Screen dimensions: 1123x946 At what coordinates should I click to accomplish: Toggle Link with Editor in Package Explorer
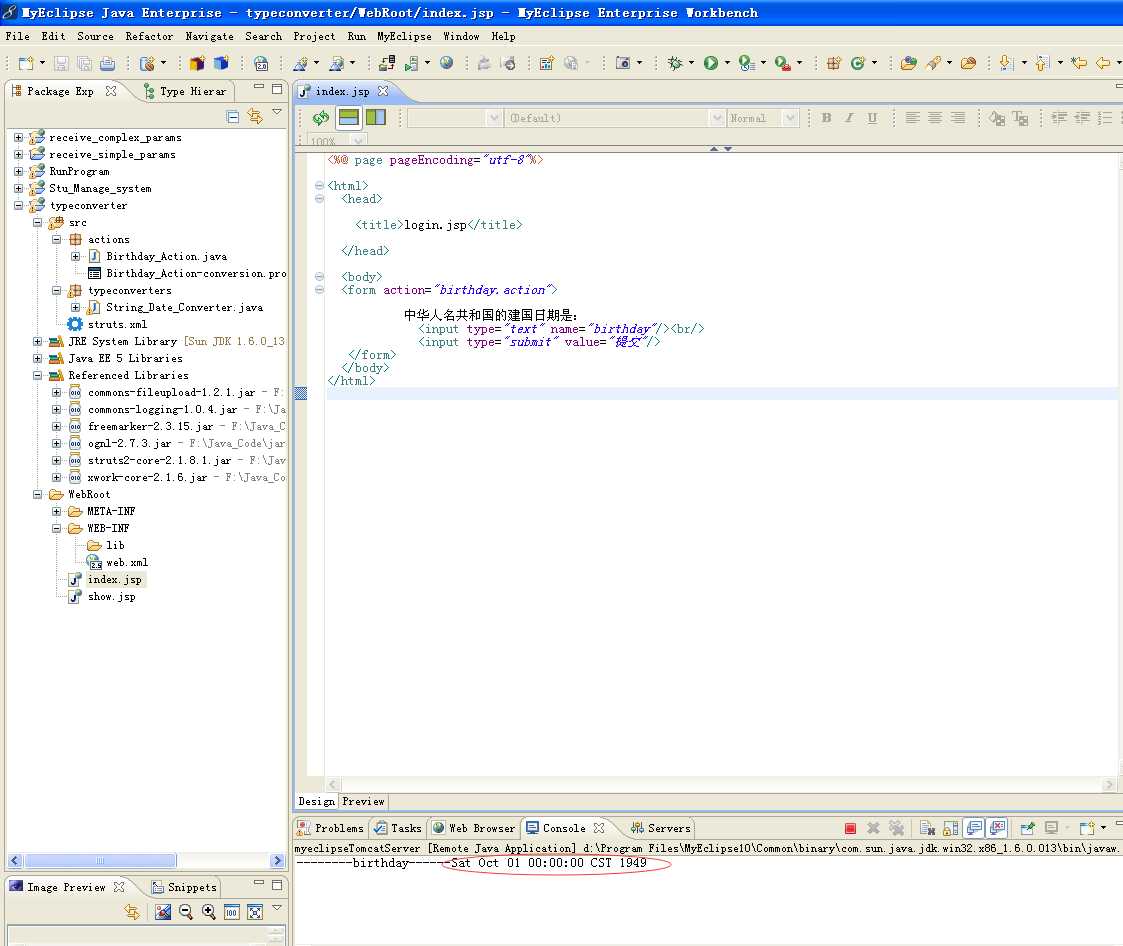(x=255, y=116)
